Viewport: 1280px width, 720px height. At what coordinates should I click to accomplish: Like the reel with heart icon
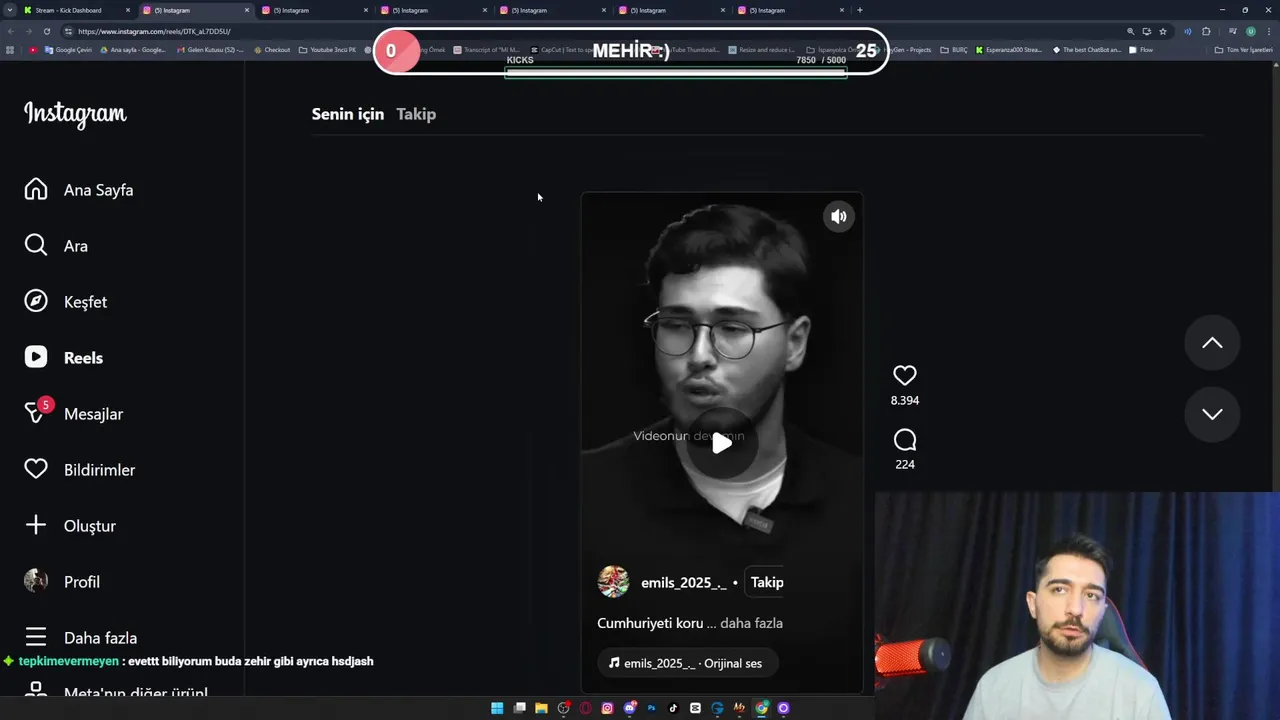[x=905, y=375]
